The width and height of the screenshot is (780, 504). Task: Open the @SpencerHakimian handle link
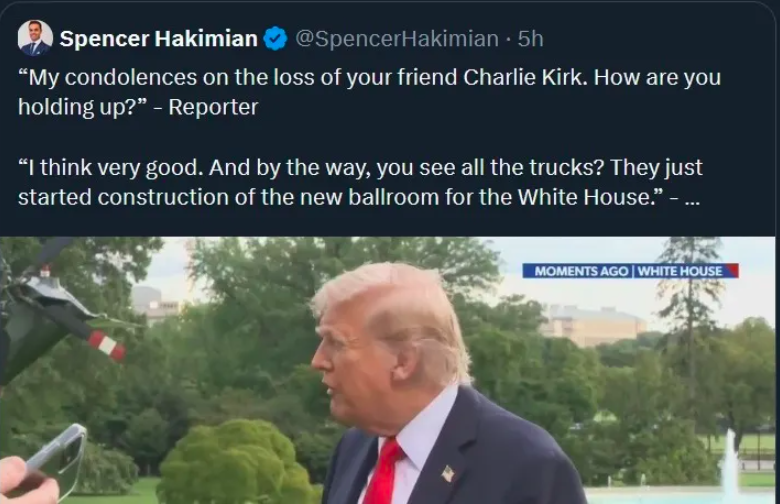click(x=397, y=39)
